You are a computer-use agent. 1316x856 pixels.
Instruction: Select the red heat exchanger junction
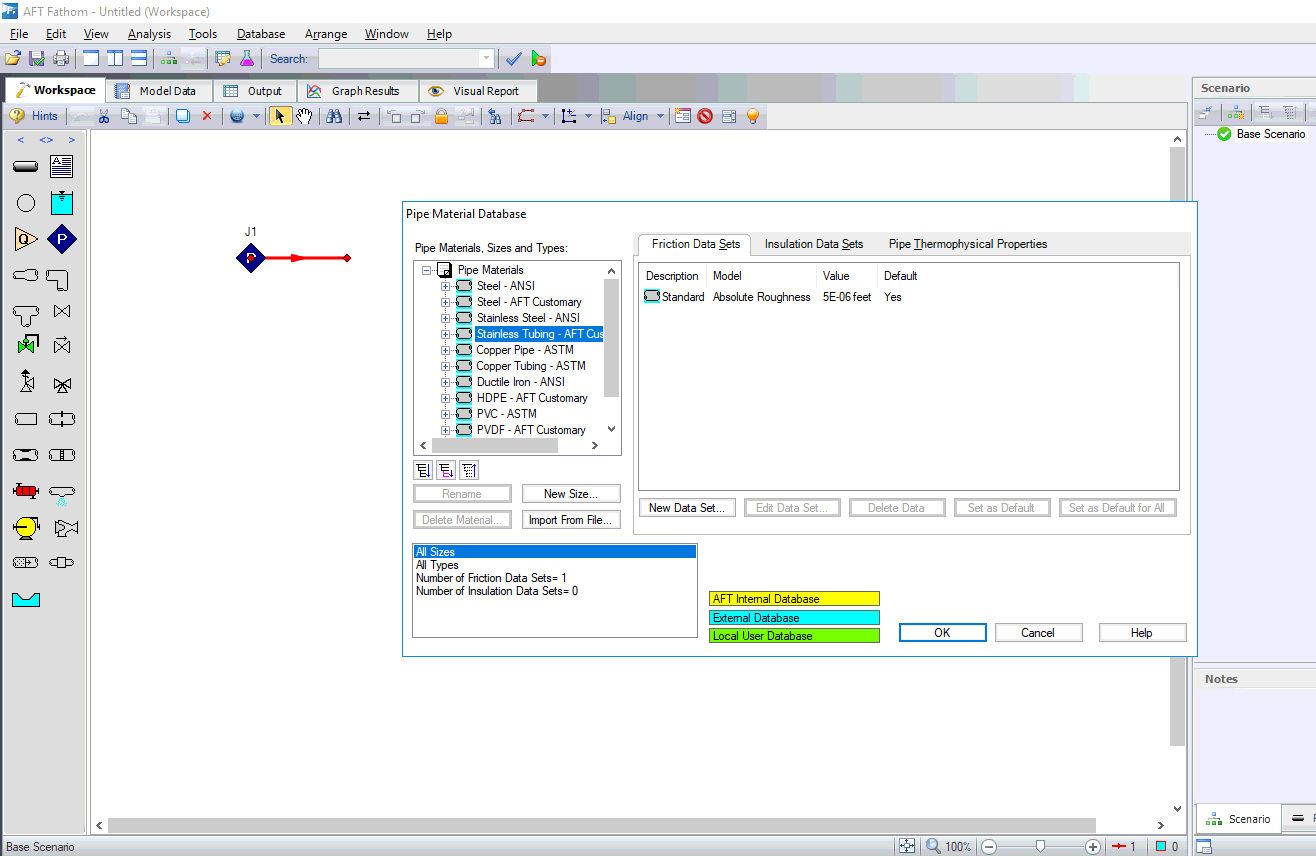[26, 491]
